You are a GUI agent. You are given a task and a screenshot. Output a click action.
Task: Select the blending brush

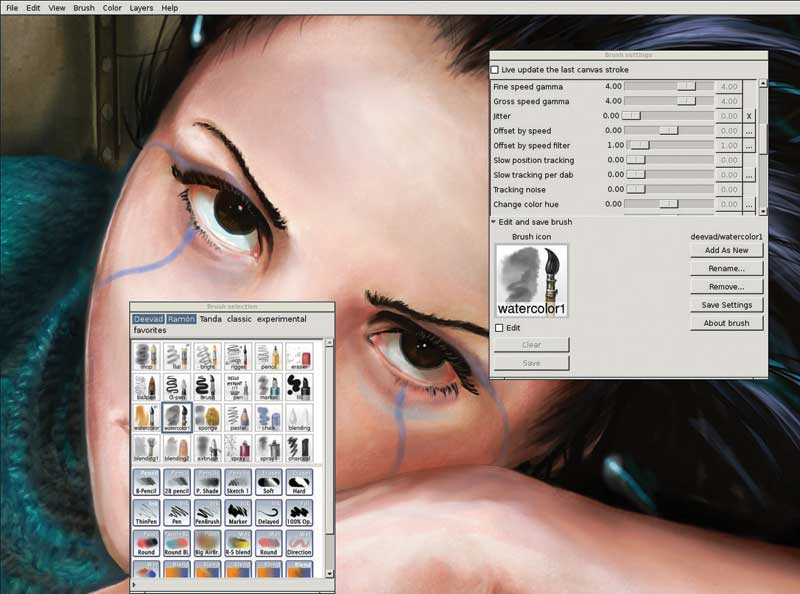point(299,417)
